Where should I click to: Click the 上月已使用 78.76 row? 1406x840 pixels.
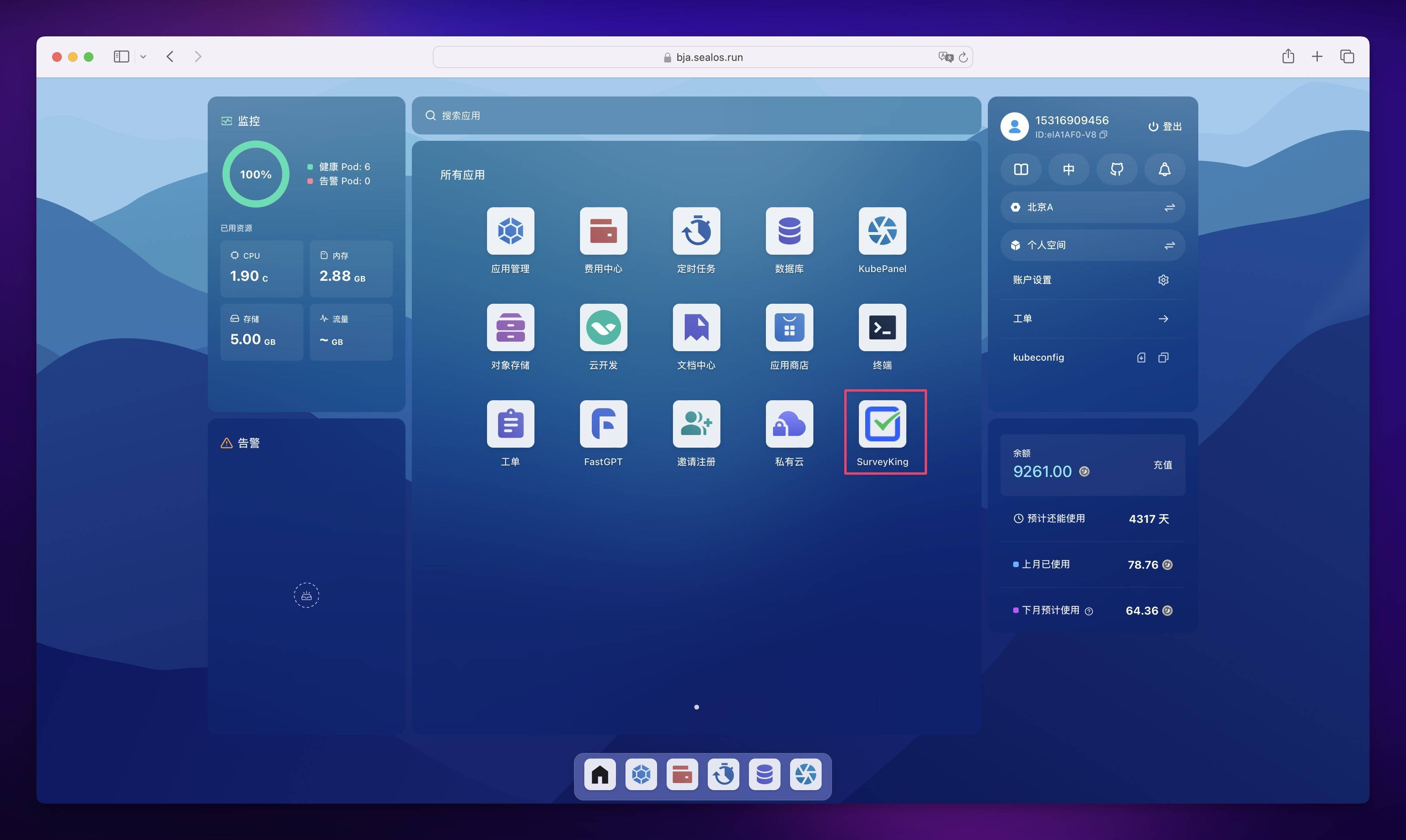[x=1092, y=564]
